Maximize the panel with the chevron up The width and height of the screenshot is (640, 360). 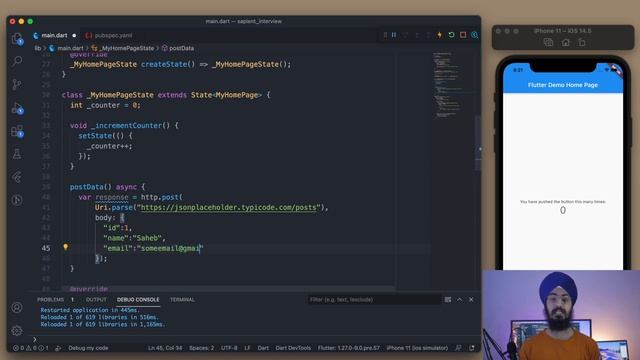[x=459, y=300]
